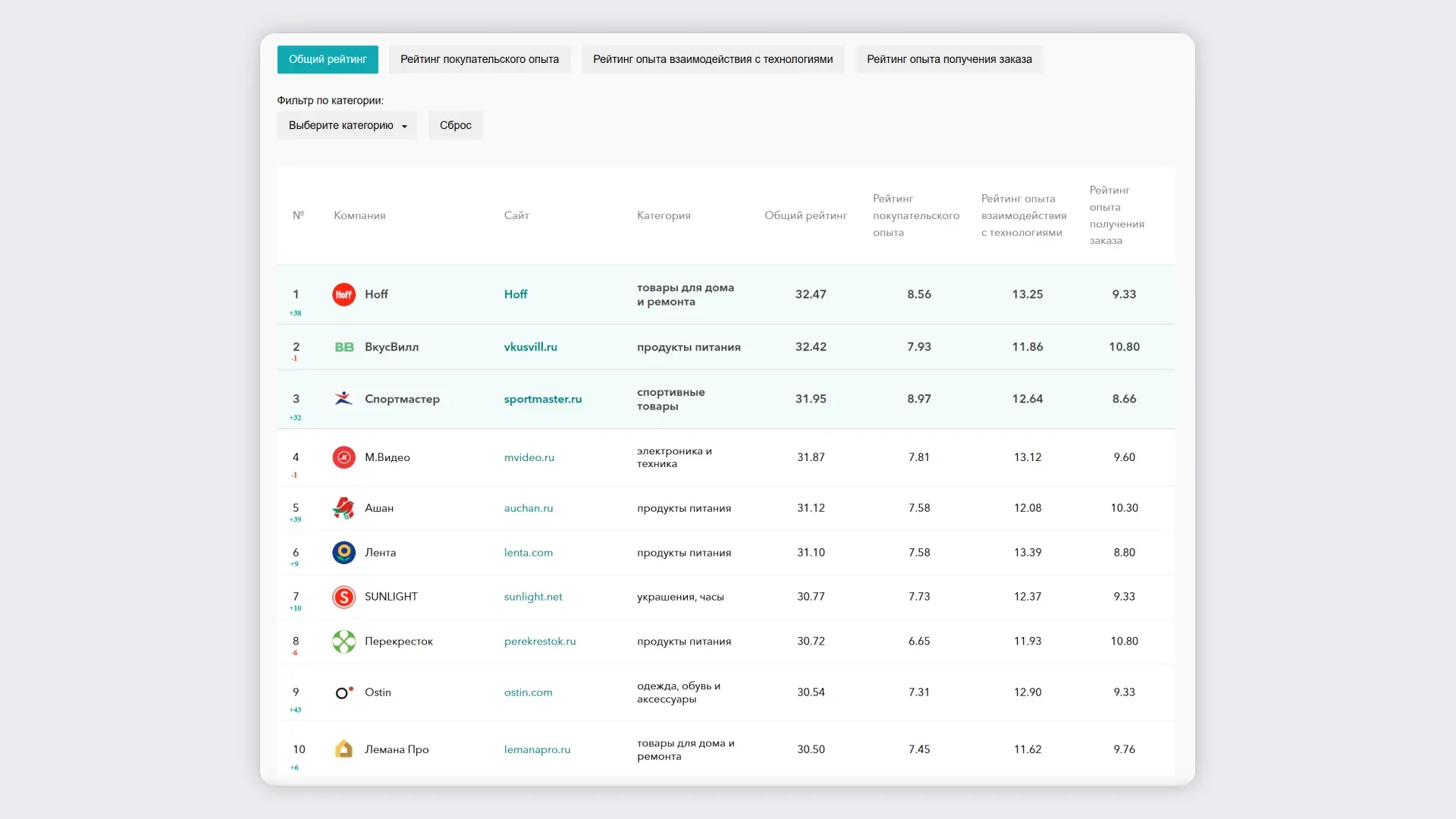This screenshot has height=819, width=1456.
Task: Click the Сайт column header
Action: (516, 215)
